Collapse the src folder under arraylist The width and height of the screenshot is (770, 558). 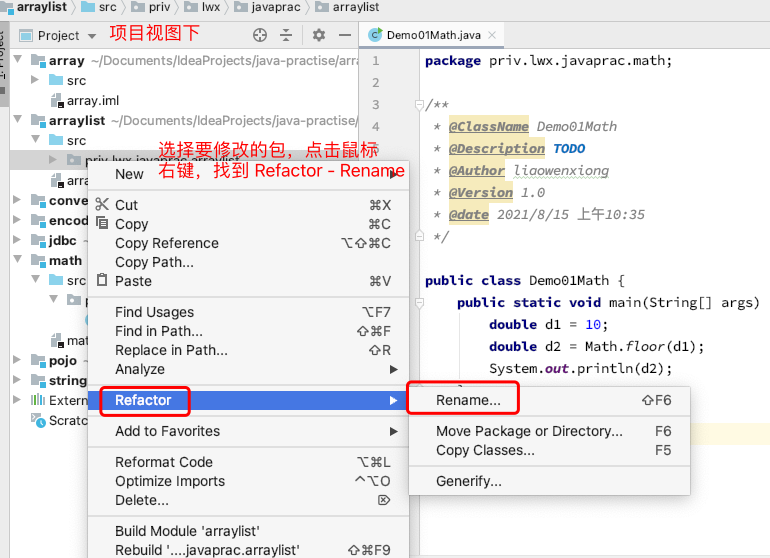[35, 140]
